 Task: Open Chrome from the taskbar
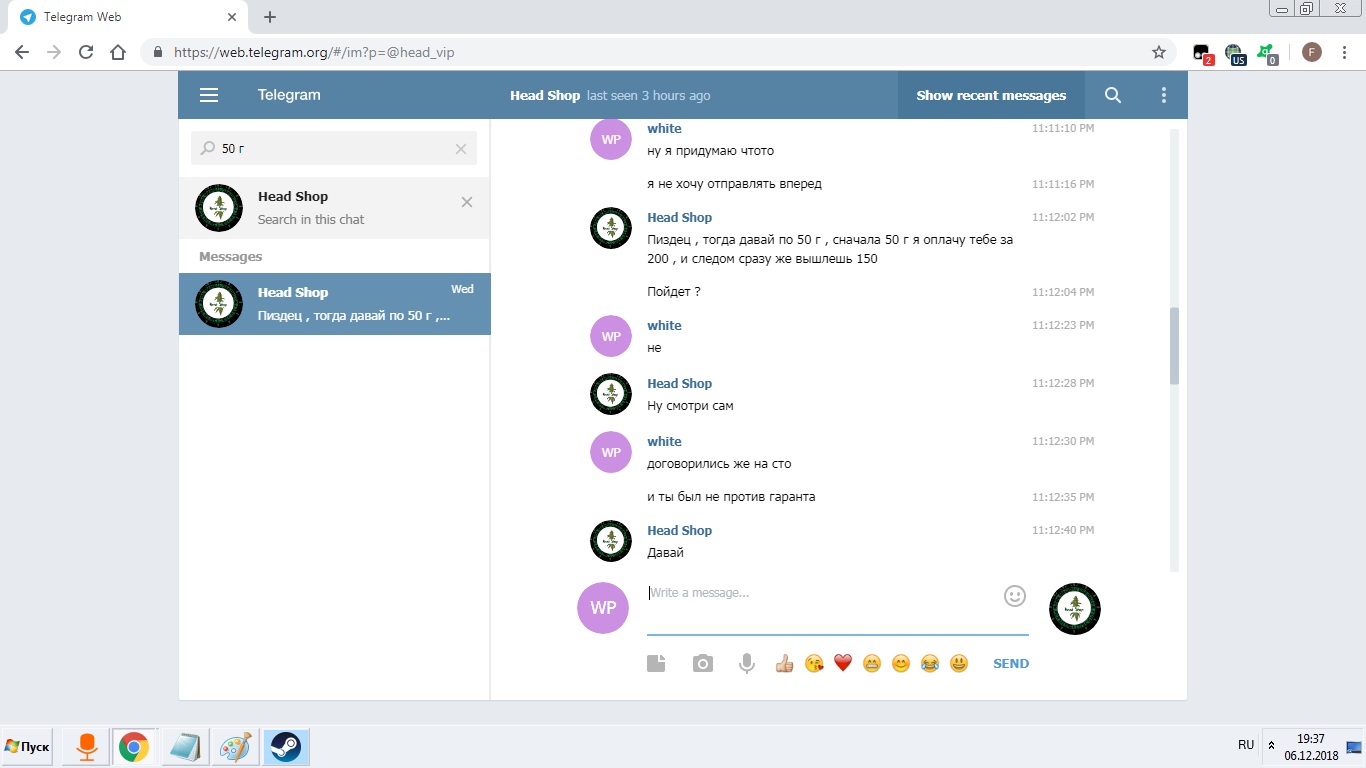point(133,747)
